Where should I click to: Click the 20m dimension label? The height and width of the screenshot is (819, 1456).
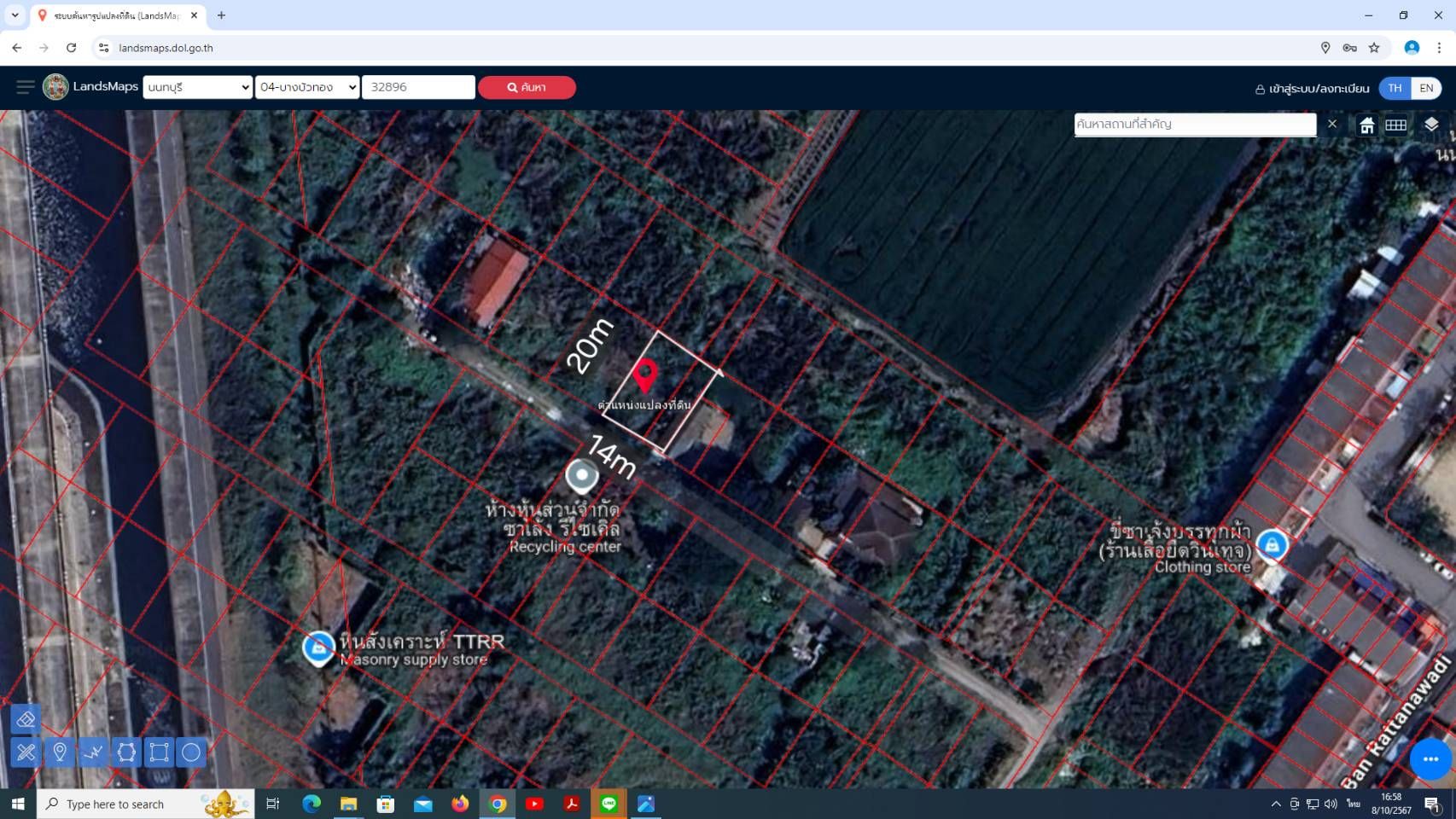coord(590,346)
